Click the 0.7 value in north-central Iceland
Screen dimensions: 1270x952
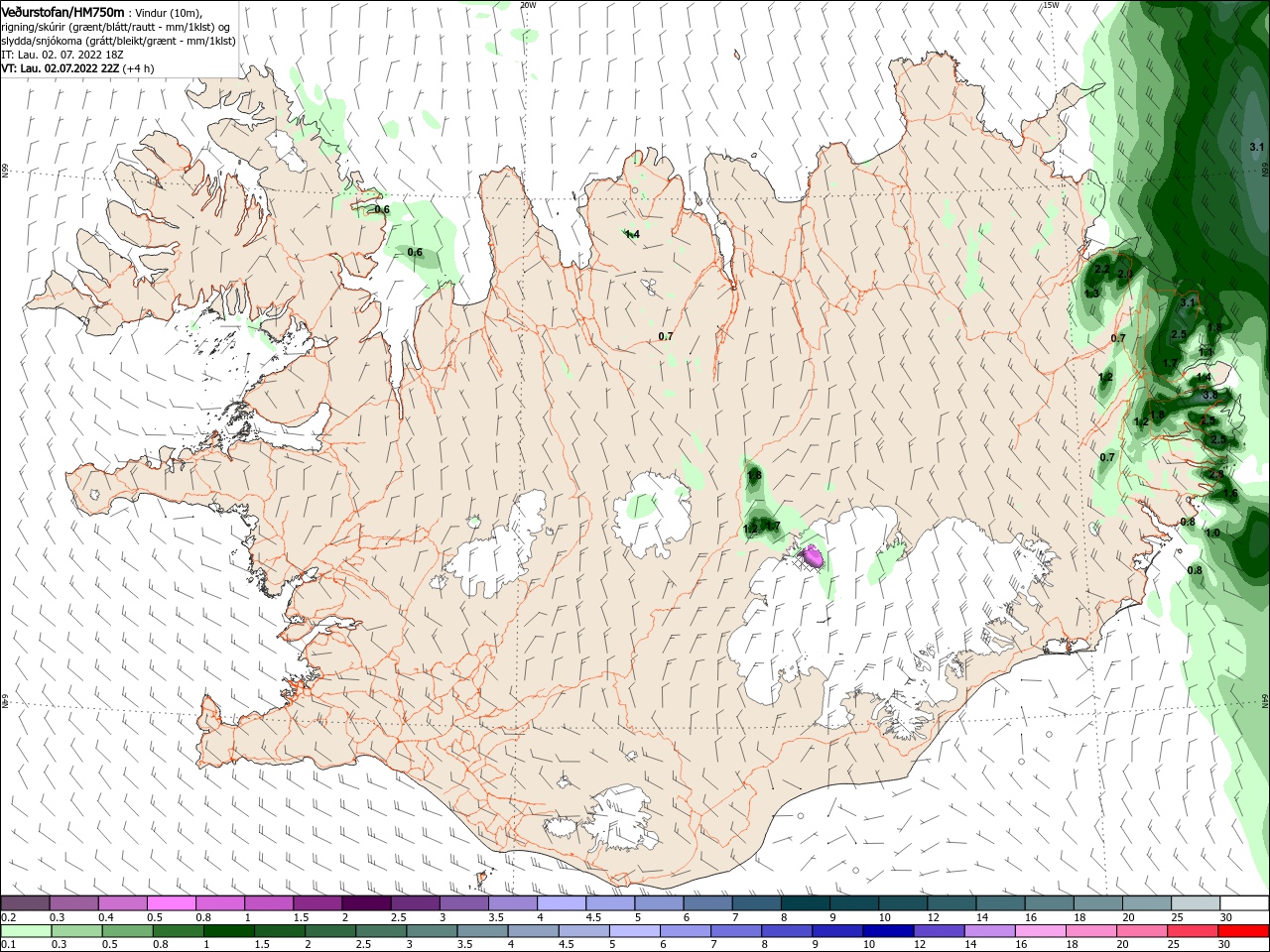[x=666, y=336]
